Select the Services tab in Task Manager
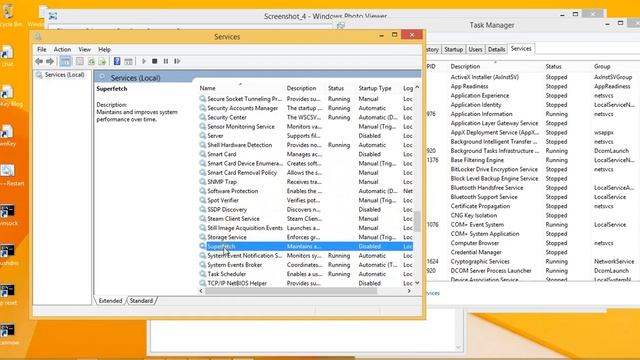Viewport: 640px width, 360px height. coord(521,49)
